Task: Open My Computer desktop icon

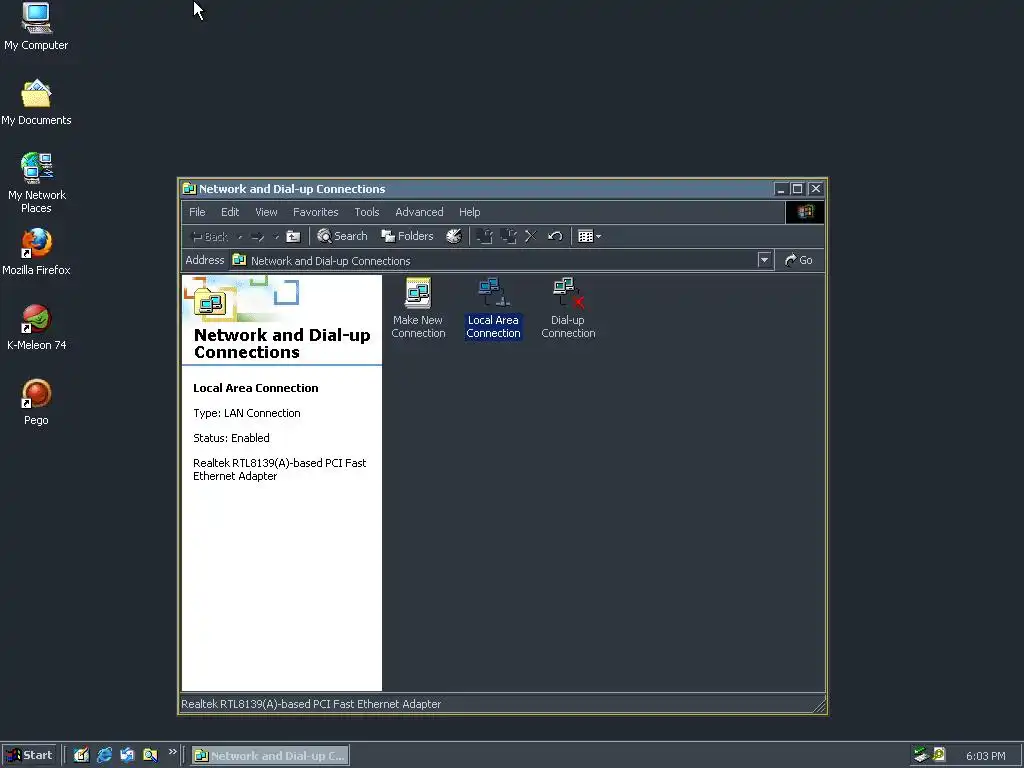Action: point(36,26)
